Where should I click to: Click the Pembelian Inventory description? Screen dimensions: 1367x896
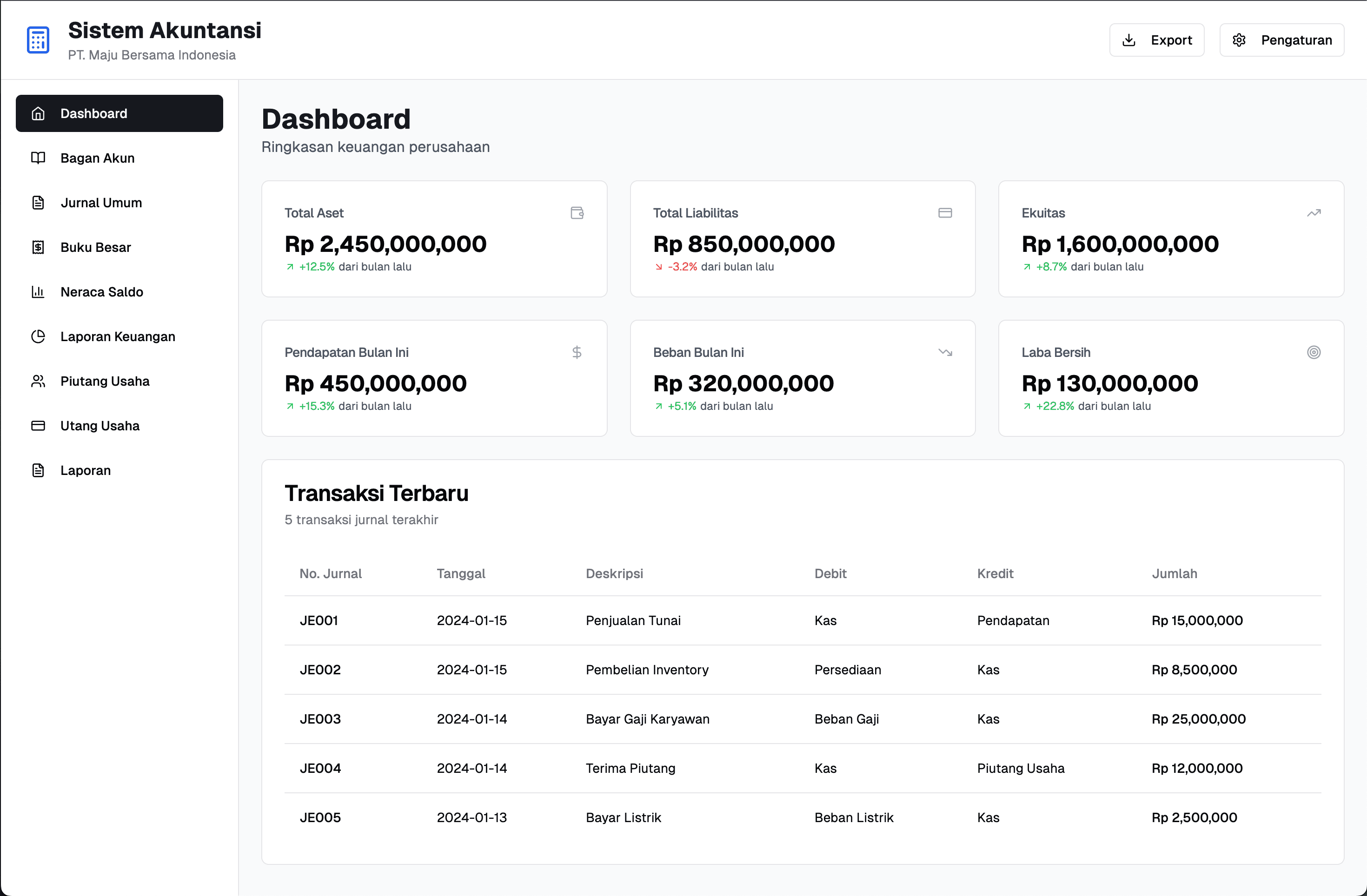pyautogui.click(x=647, y=670)
